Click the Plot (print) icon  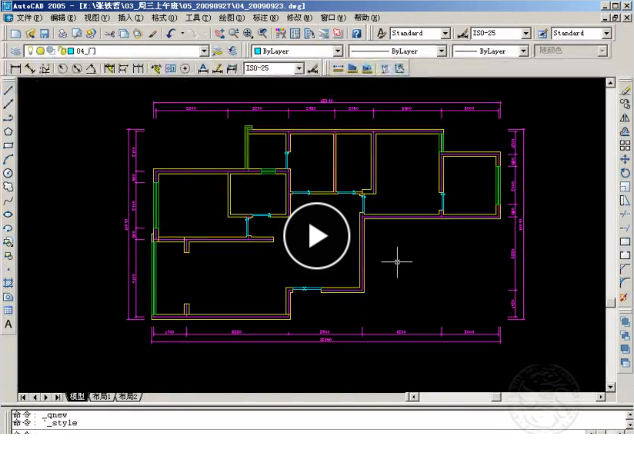(x=62, y=33)
